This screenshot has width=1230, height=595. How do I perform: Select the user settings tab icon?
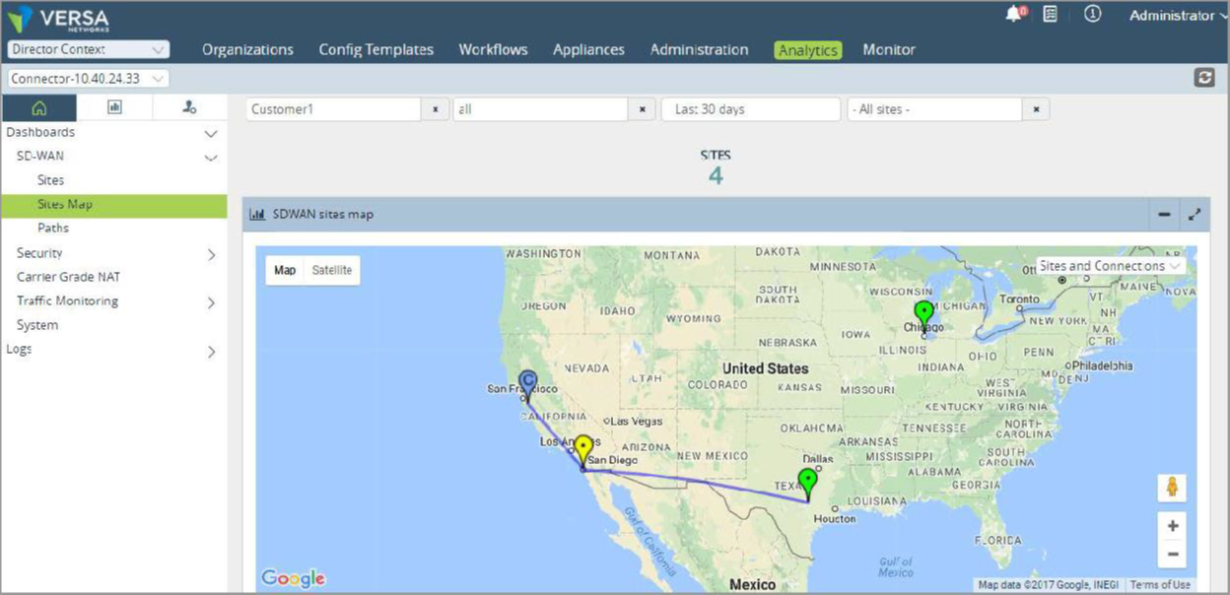click(190, 108)
